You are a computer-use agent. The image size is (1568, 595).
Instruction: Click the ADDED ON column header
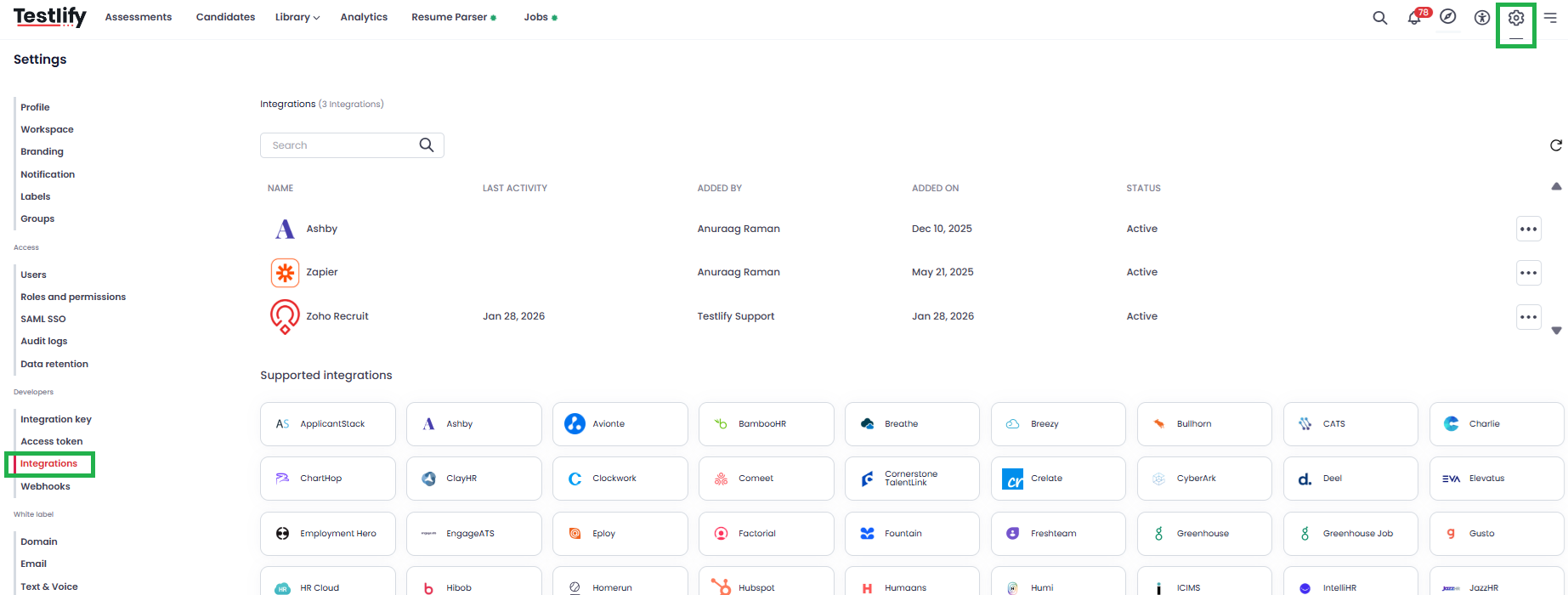935,188
